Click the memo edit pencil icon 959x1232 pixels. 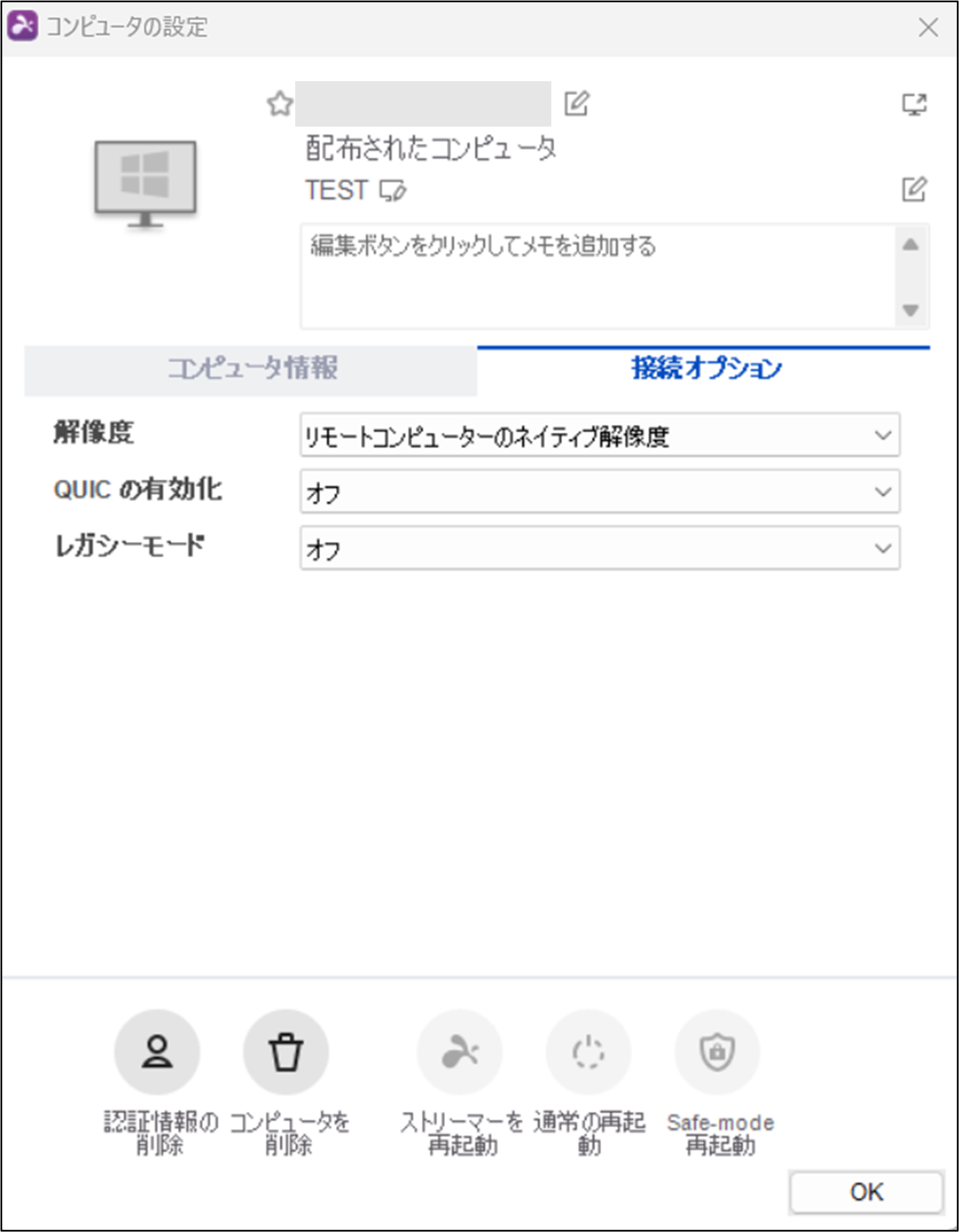click(914, 190)
